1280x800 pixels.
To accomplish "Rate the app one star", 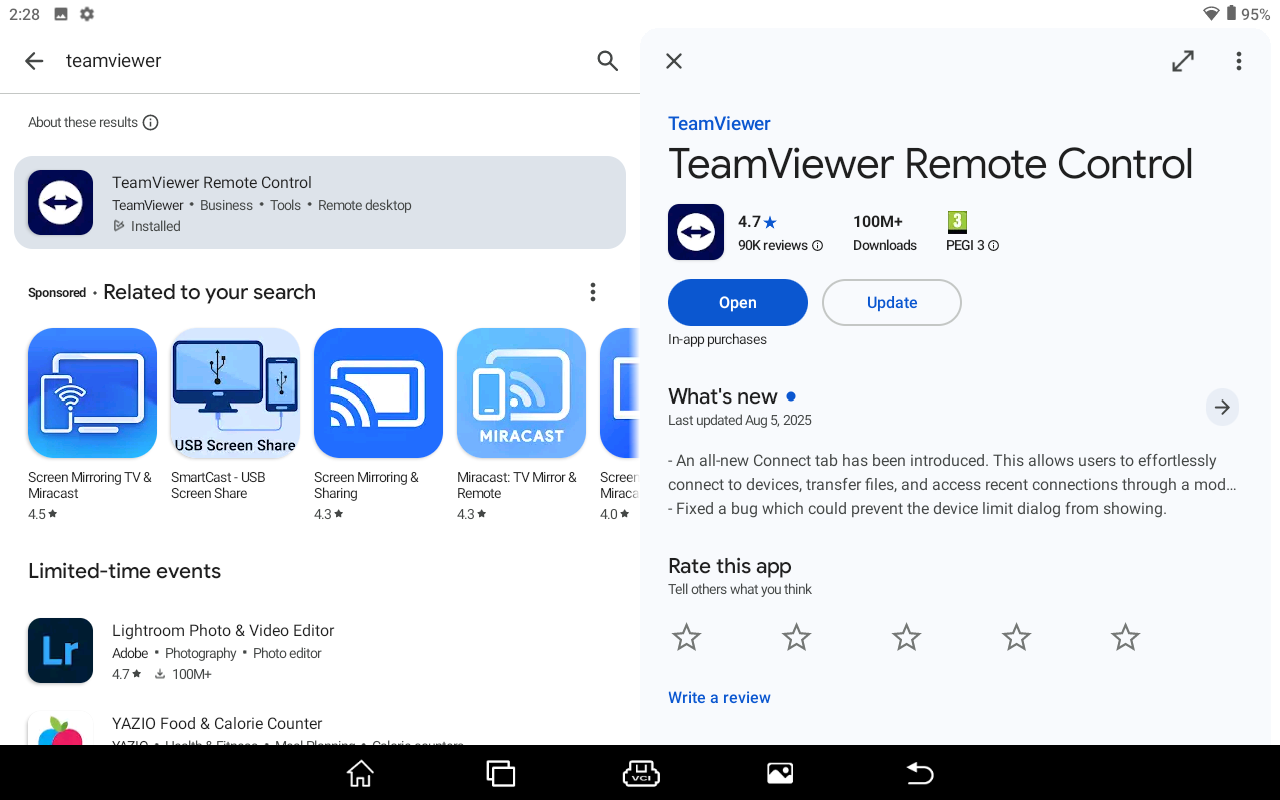I will point(686,637).
